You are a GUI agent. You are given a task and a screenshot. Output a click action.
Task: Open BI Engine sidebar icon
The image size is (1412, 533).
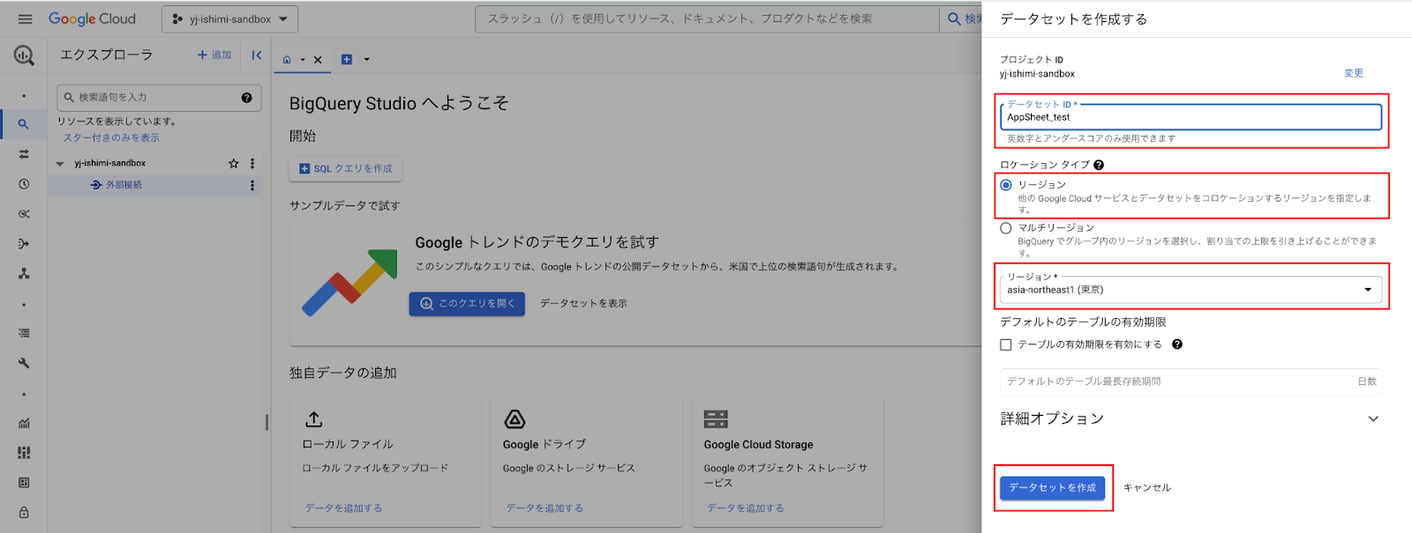pos(24,482)
